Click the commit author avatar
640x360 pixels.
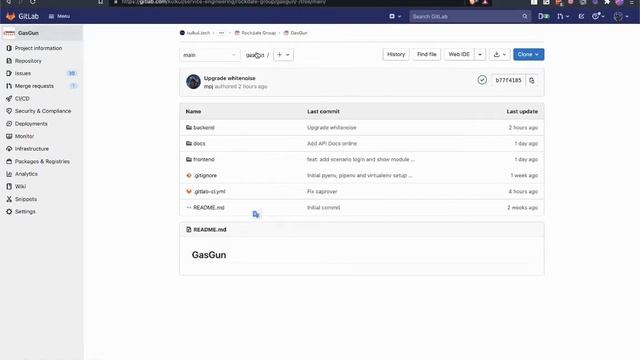[193, 82]
